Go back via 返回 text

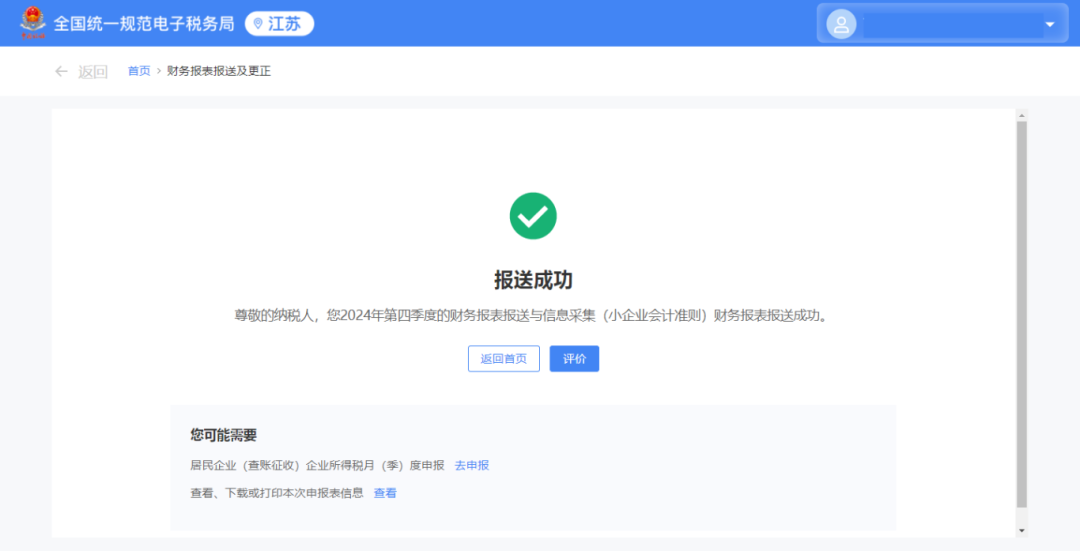tap(92, 72)
